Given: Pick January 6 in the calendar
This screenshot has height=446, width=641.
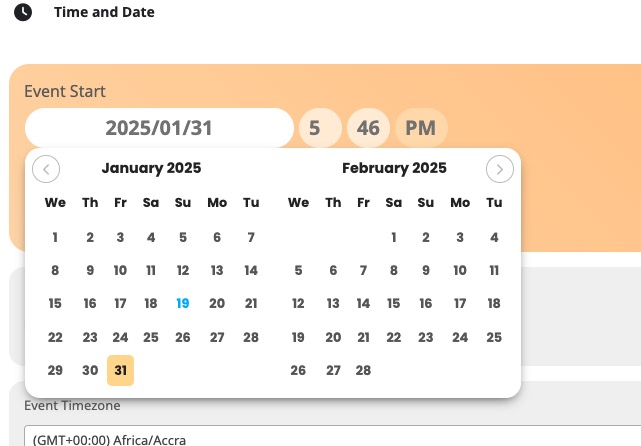Looking at the screenshot, I should click(217, 237).
